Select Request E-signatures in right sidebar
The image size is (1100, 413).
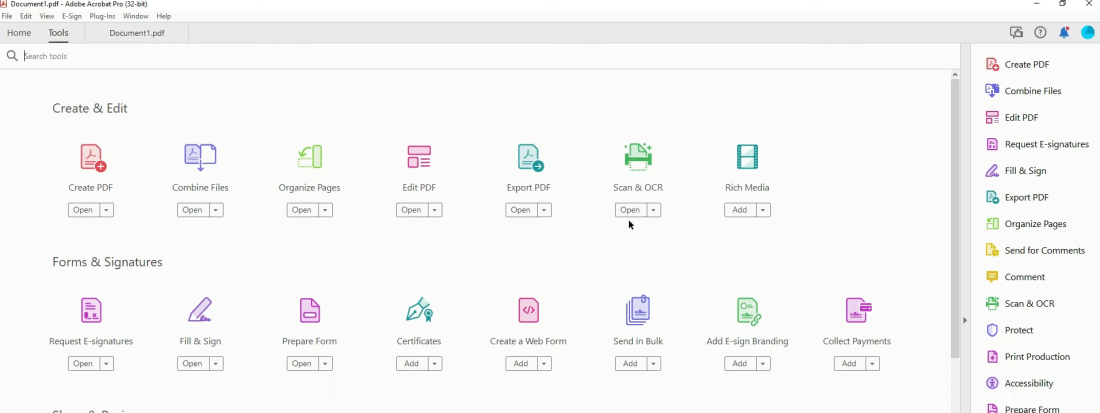point(1037,144)
